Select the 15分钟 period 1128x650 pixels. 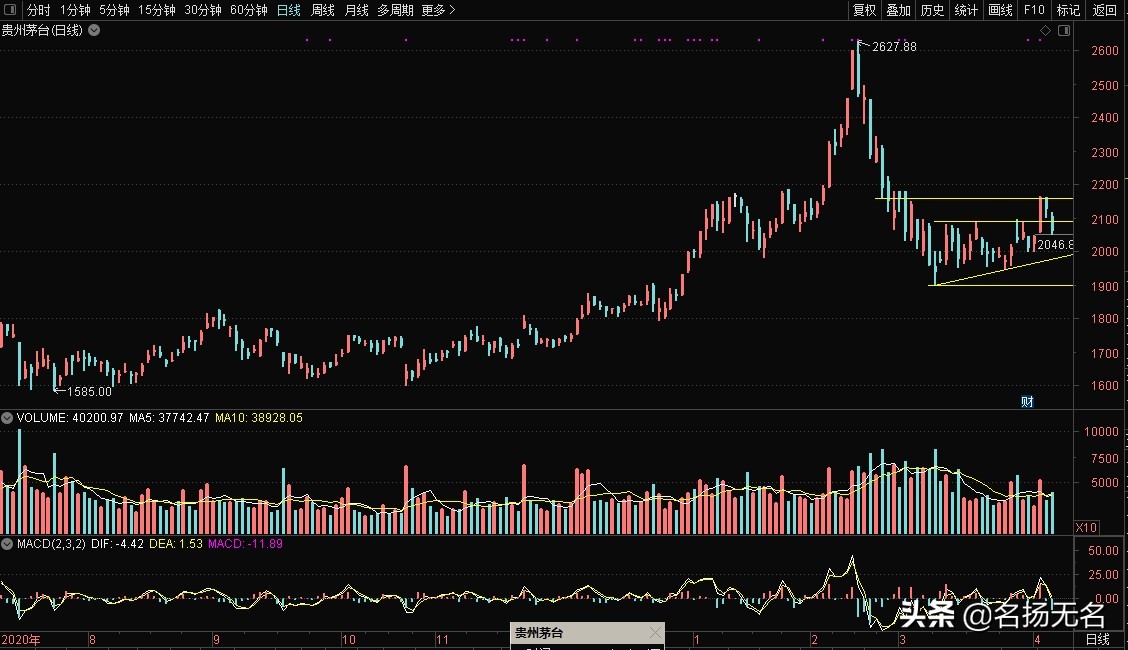pos(157,10)
